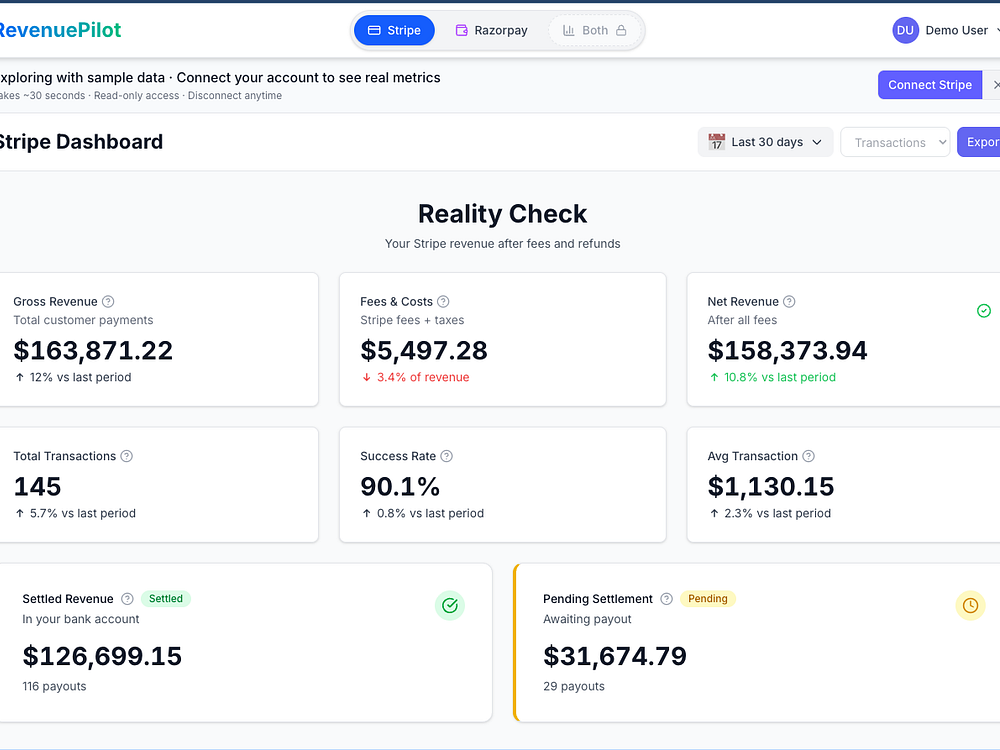
Task: Click the Avg Transaction info icon
Action: [808, 456]
